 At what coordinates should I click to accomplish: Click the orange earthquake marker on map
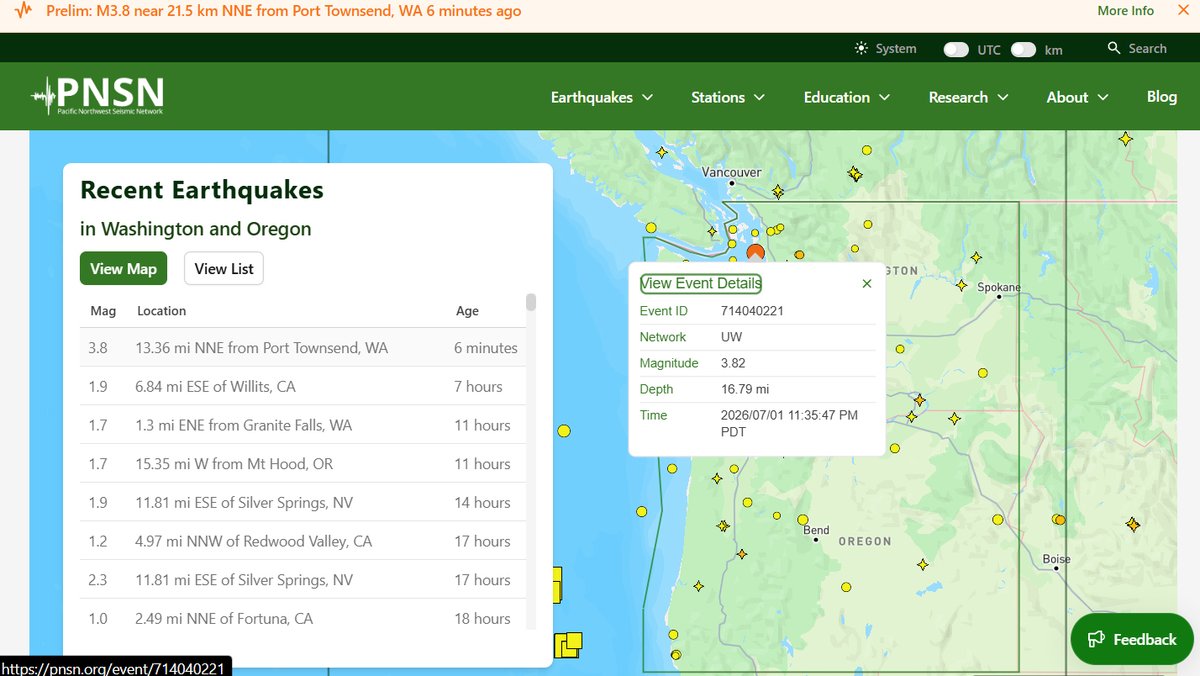tap(756, 253)
